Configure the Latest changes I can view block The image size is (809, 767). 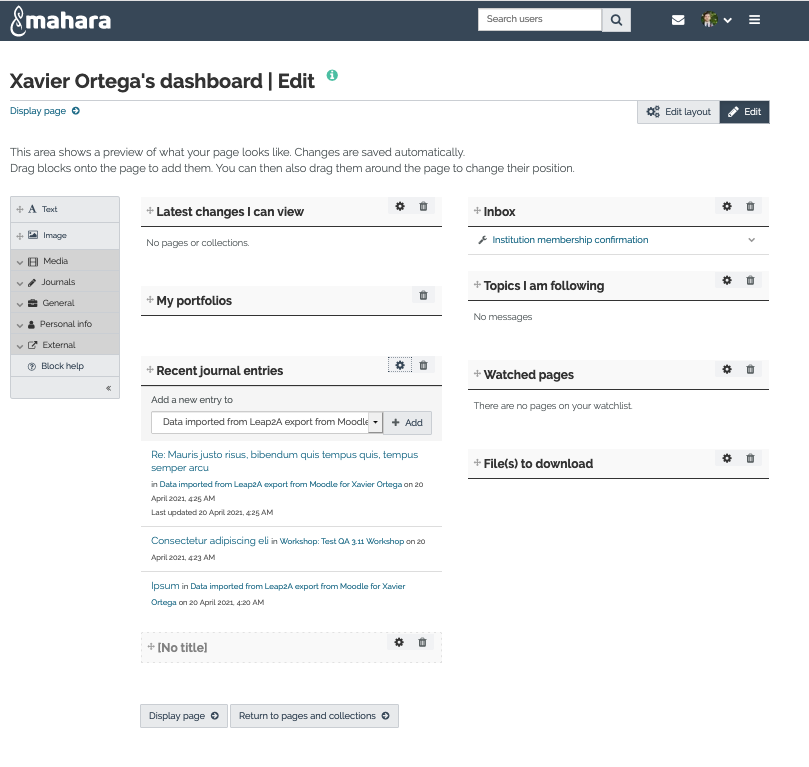point(400,206)
